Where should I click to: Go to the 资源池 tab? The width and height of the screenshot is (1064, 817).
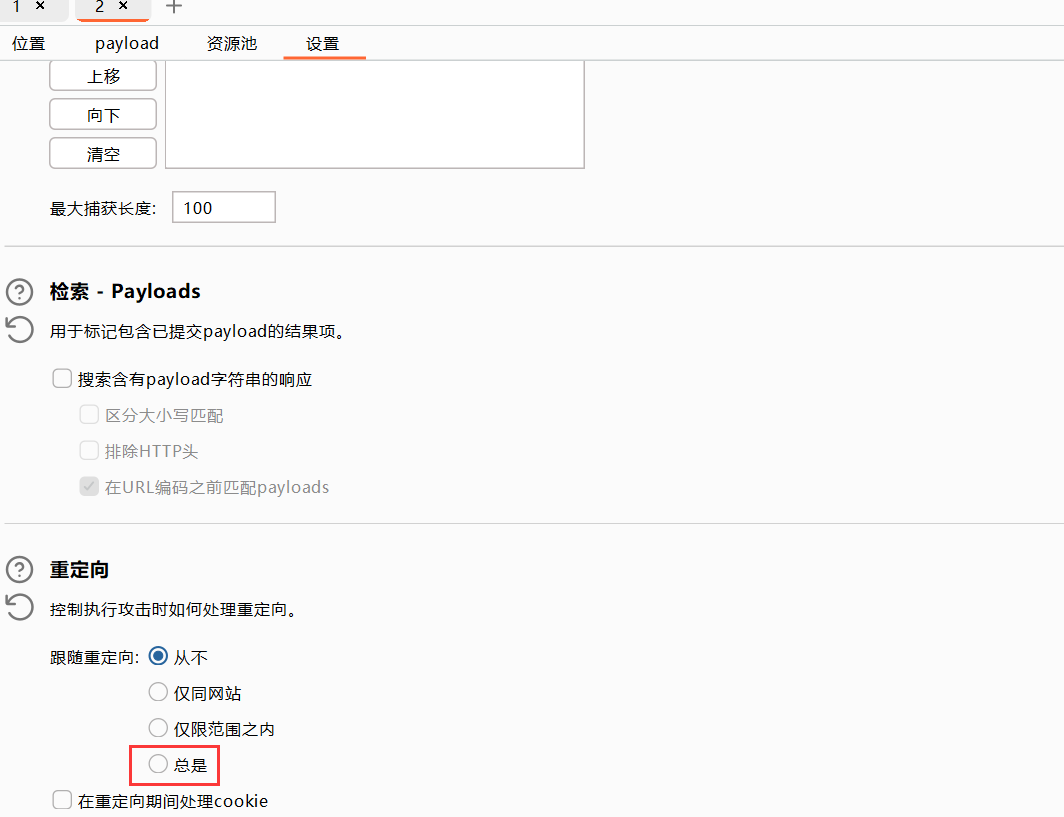point(232,44)
